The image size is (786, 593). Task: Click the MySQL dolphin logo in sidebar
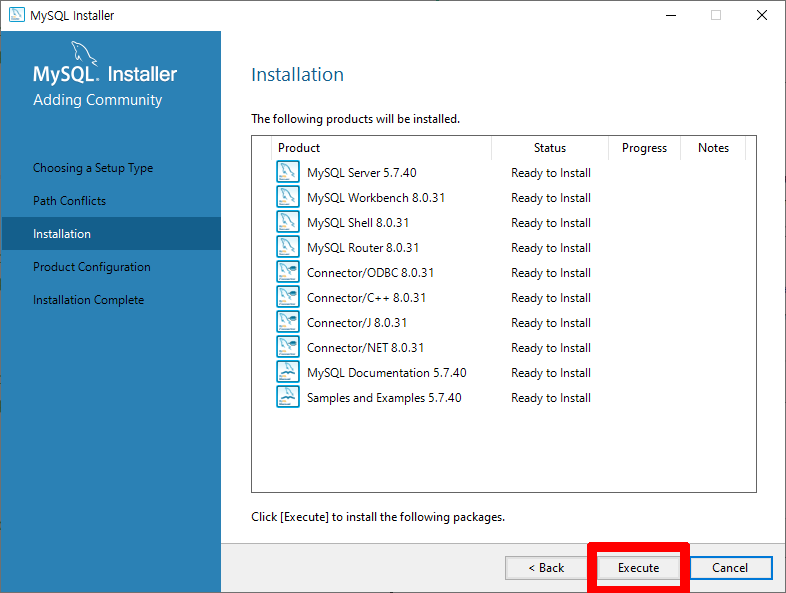click(83, 52)
